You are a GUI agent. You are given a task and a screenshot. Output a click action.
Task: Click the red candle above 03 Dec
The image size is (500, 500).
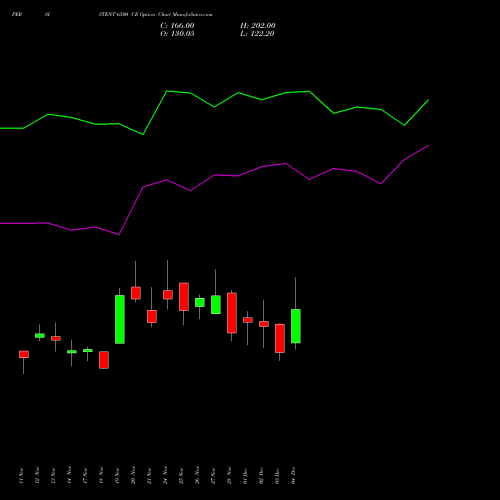[280, 338]
